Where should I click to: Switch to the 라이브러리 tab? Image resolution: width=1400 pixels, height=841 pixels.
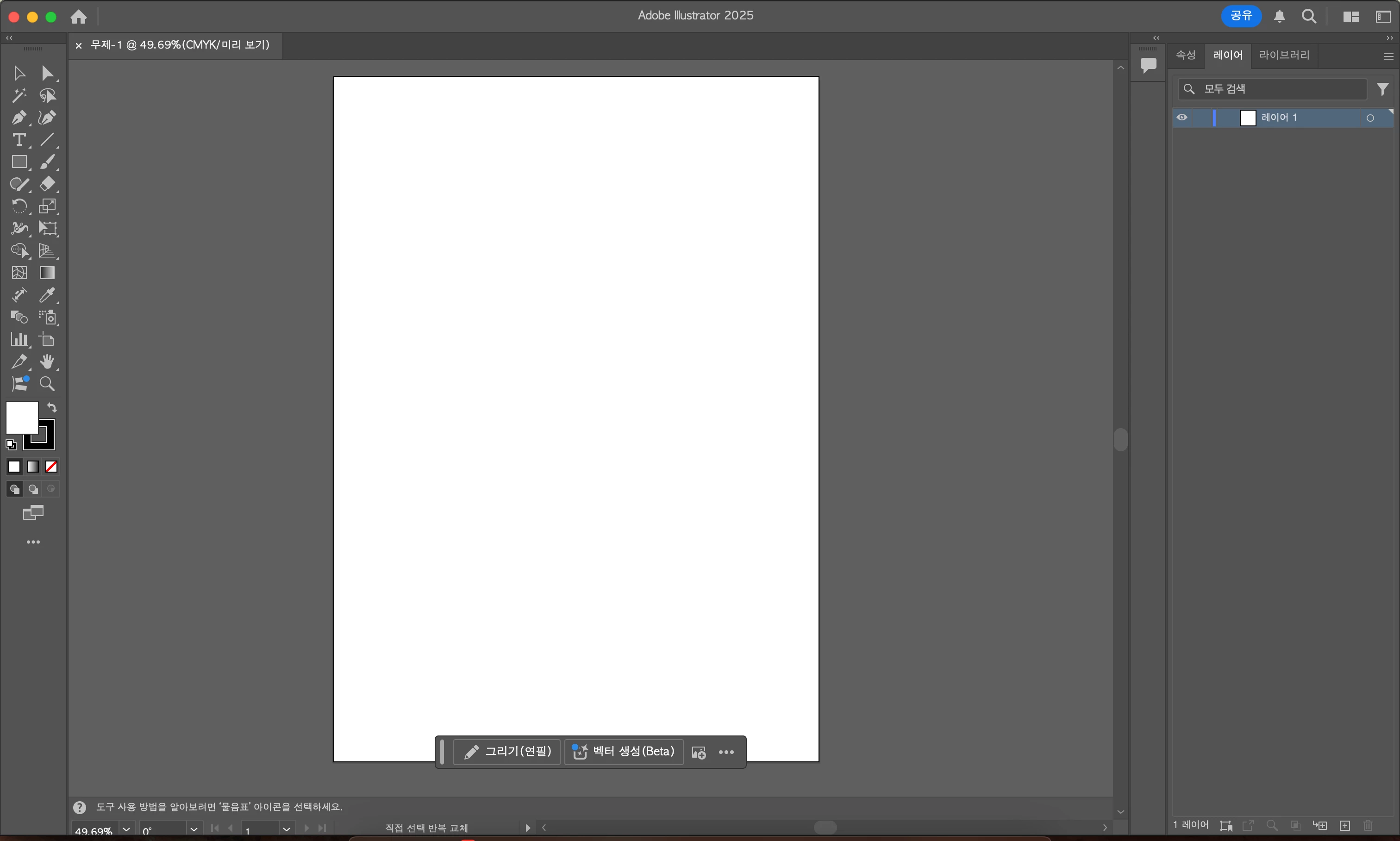tap(1284, 55)
